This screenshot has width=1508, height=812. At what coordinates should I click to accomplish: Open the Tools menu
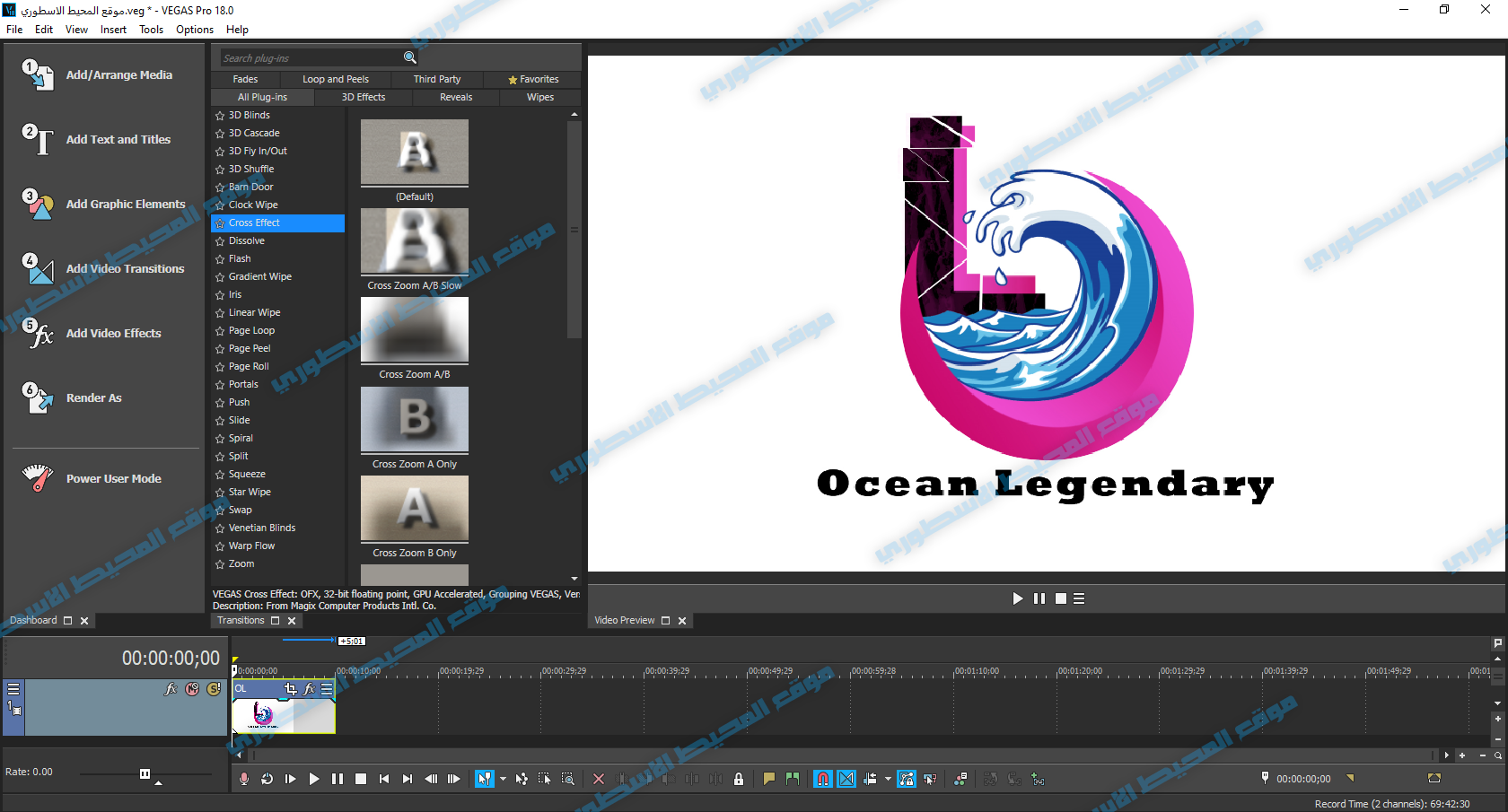click(151, 30)
